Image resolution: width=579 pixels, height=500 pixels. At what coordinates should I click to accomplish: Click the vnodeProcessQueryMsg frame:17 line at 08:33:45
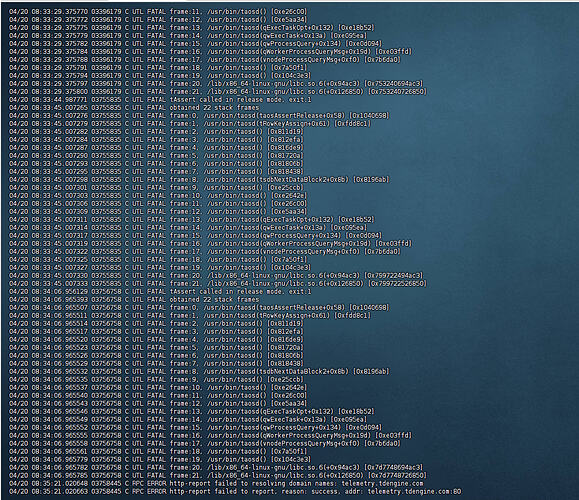[205, 251]
